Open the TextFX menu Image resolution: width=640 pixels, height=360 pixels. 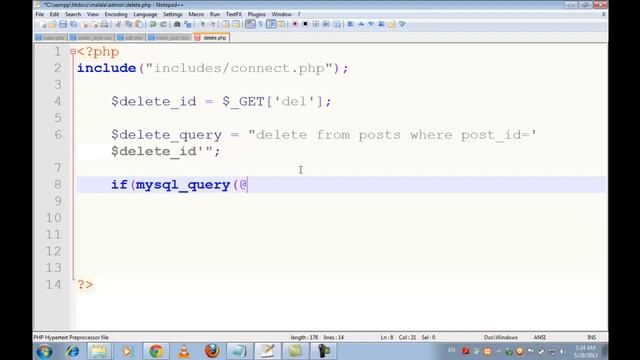coord(234,14)
